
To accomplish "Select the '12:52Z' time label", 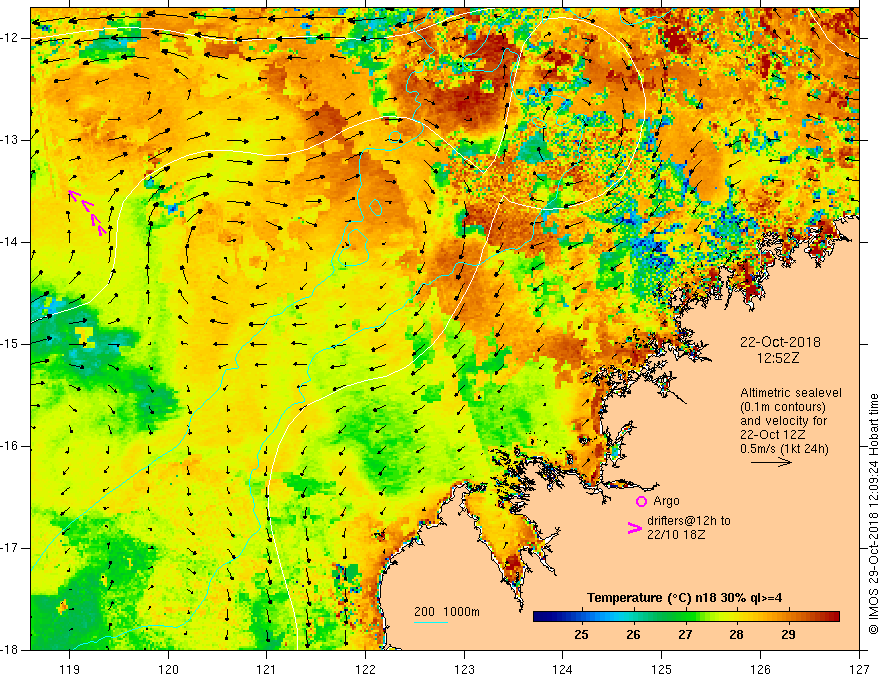I will [x=777, y=358].
